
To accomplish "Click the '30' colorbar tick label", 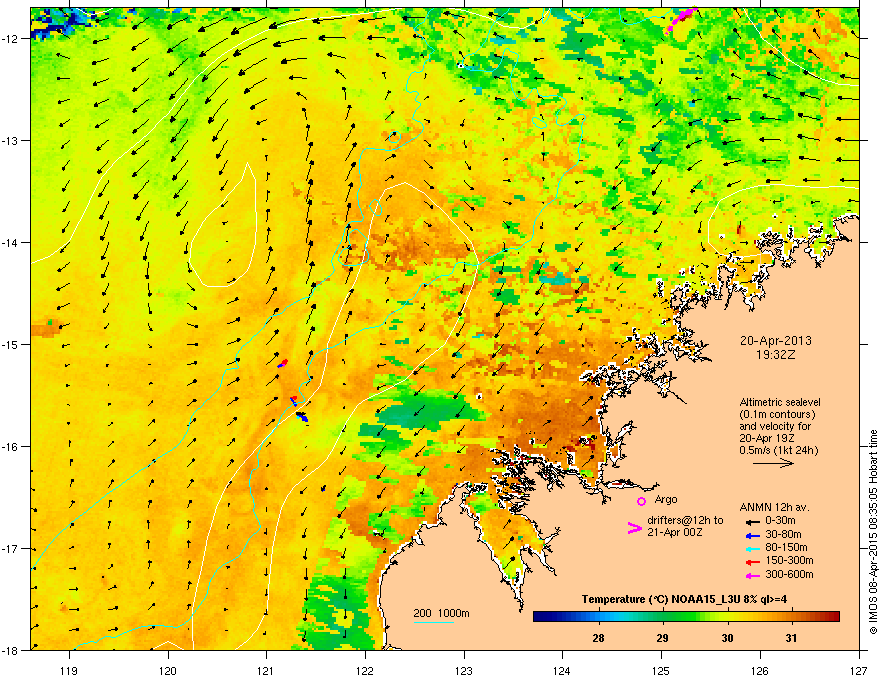I will [x=727, y=638].
